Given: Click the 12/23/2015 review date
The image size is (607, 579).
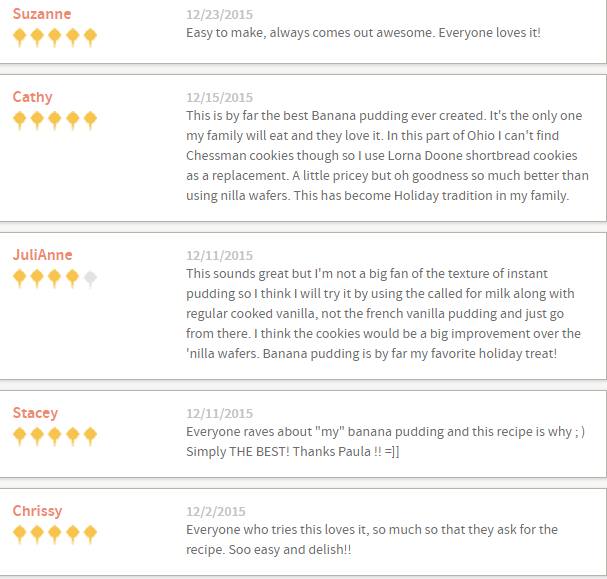Looking at the screenshot, I should coord(219,15).
